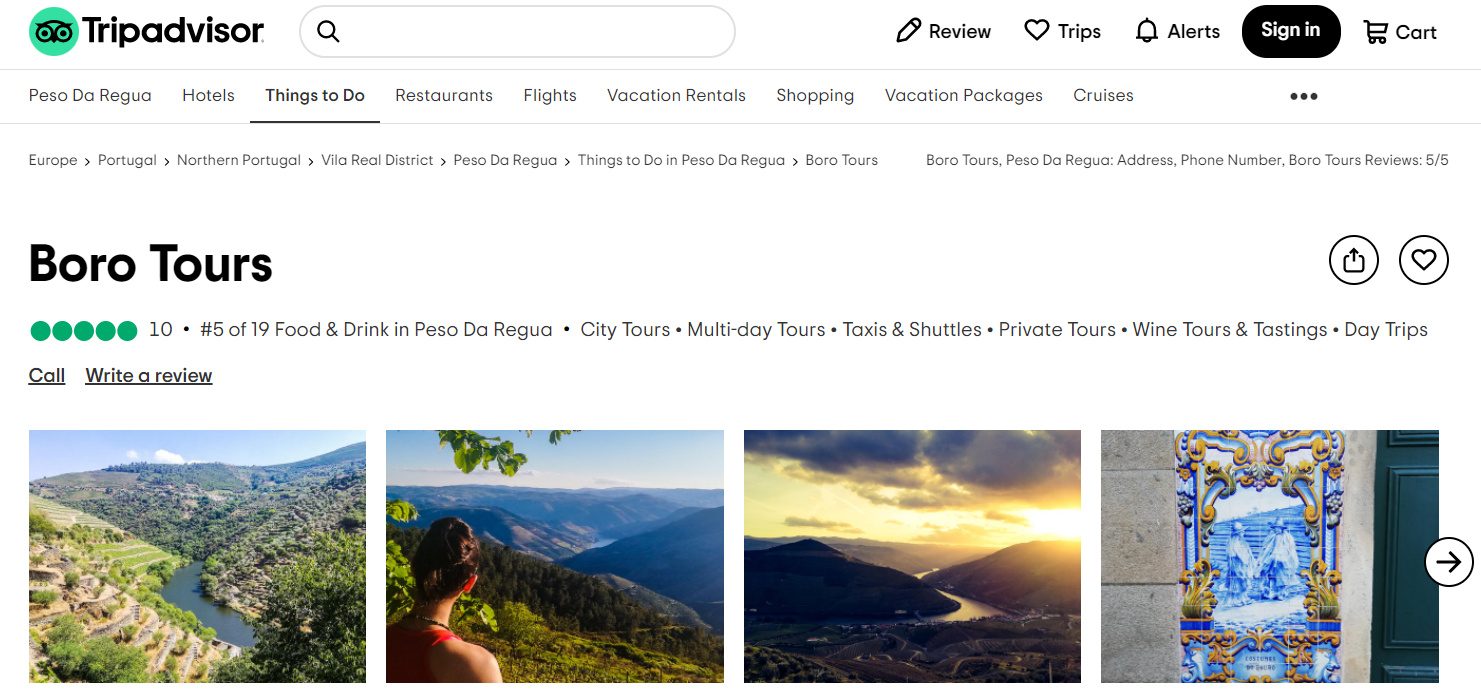The height and width of the screenshot is (694, 1481).
Task: Select the Vacation Rentals tab
Action: [x=676, y=96]
